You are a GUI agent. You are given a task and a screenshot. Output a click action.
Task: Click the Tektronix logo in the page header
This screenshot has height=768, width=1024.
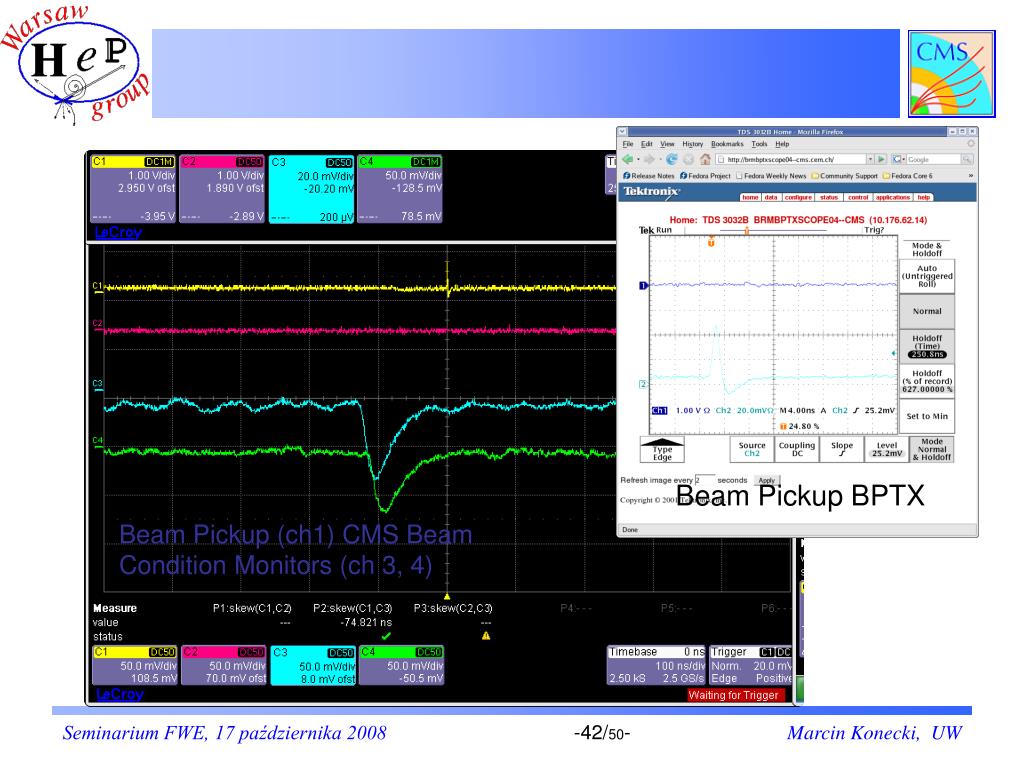[x=651, y=191]
